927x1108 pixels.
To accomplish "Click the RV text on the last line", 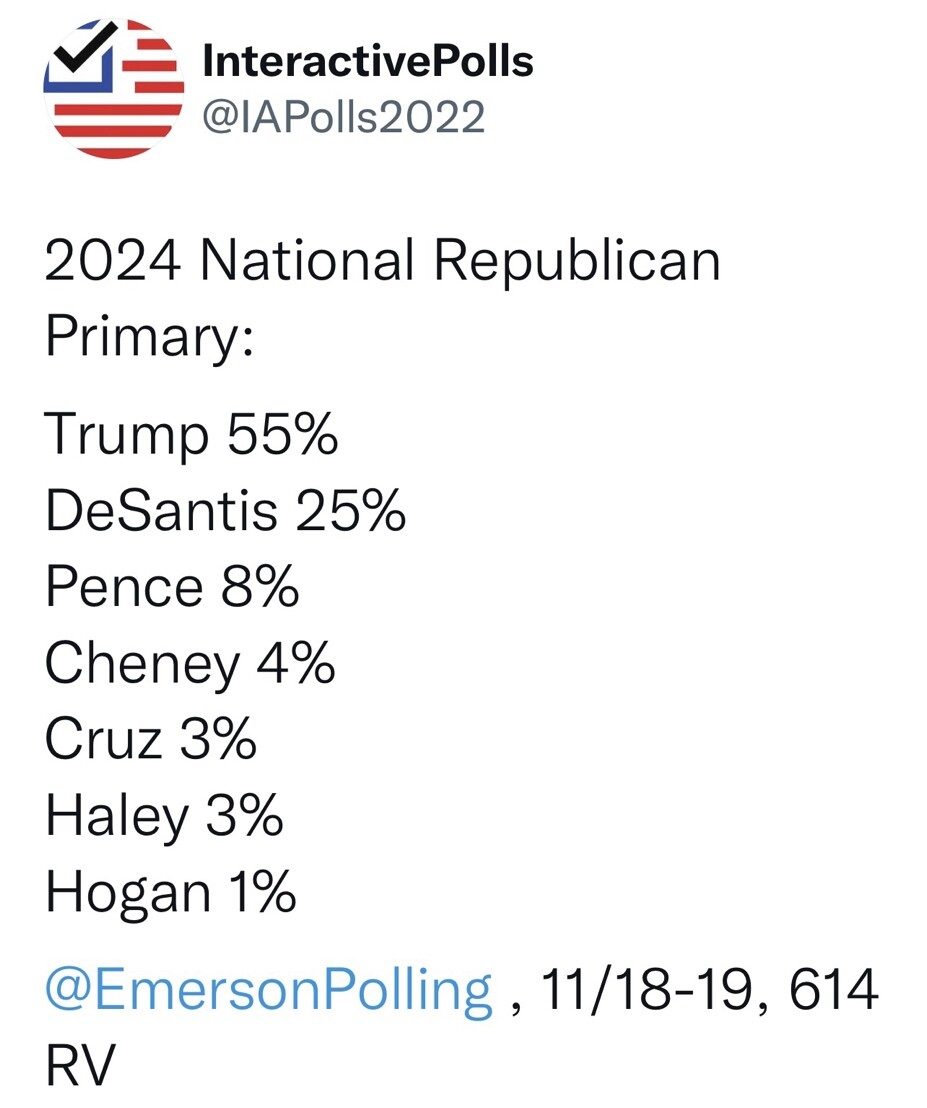I will pos(80,1066).
